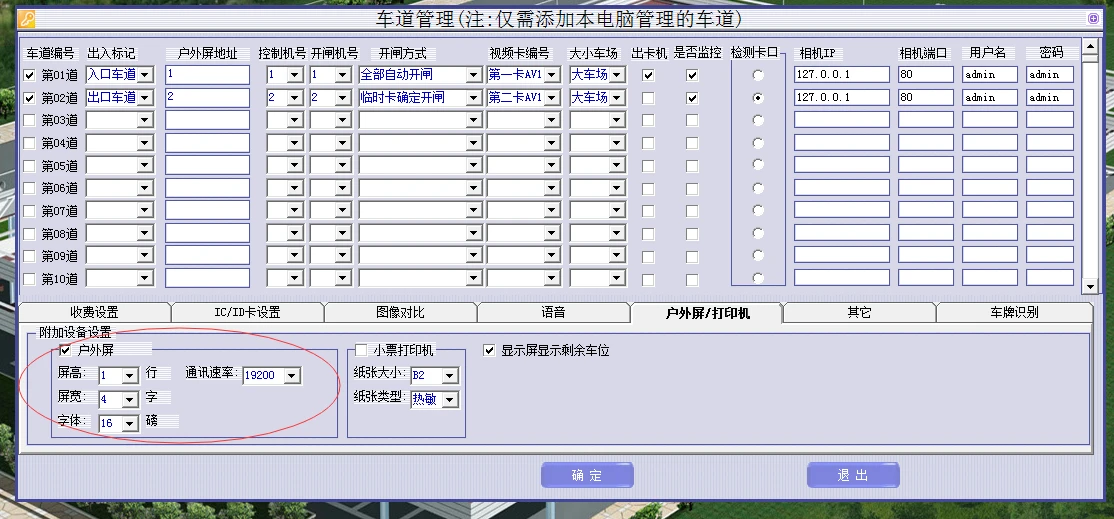This screenshot has width=1114, height=519.
Task: Select 检测卡口 radio button for 第02道
Action: 758,98
